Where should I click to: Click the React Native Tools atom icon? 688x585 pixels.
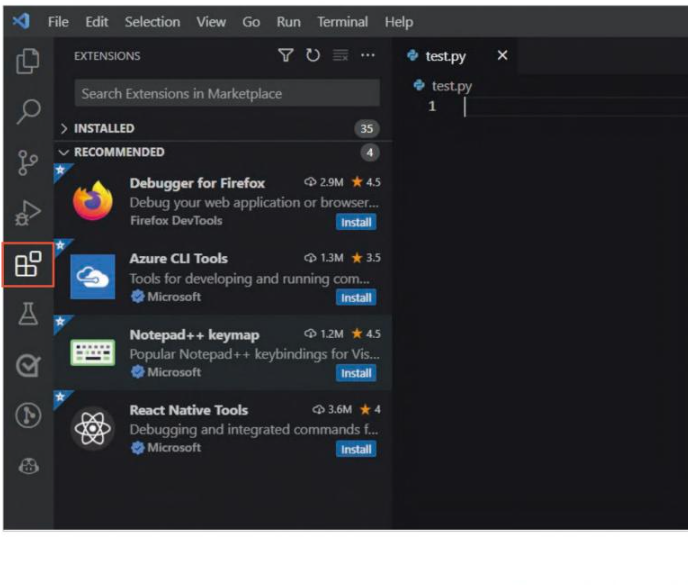coord(93,428)
